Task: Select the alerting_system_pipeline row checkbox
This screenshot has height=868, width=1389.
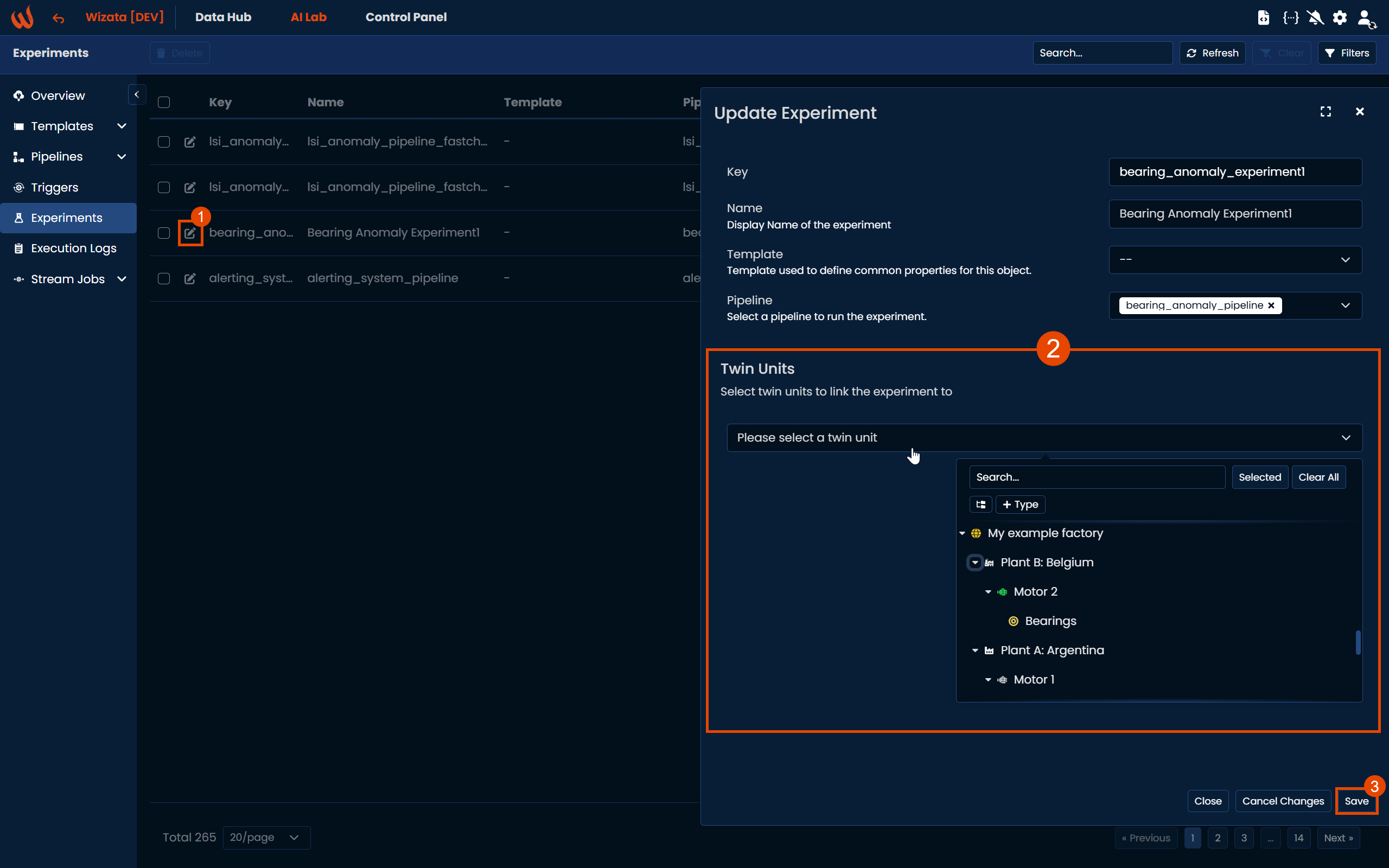Action: (164, 279)
